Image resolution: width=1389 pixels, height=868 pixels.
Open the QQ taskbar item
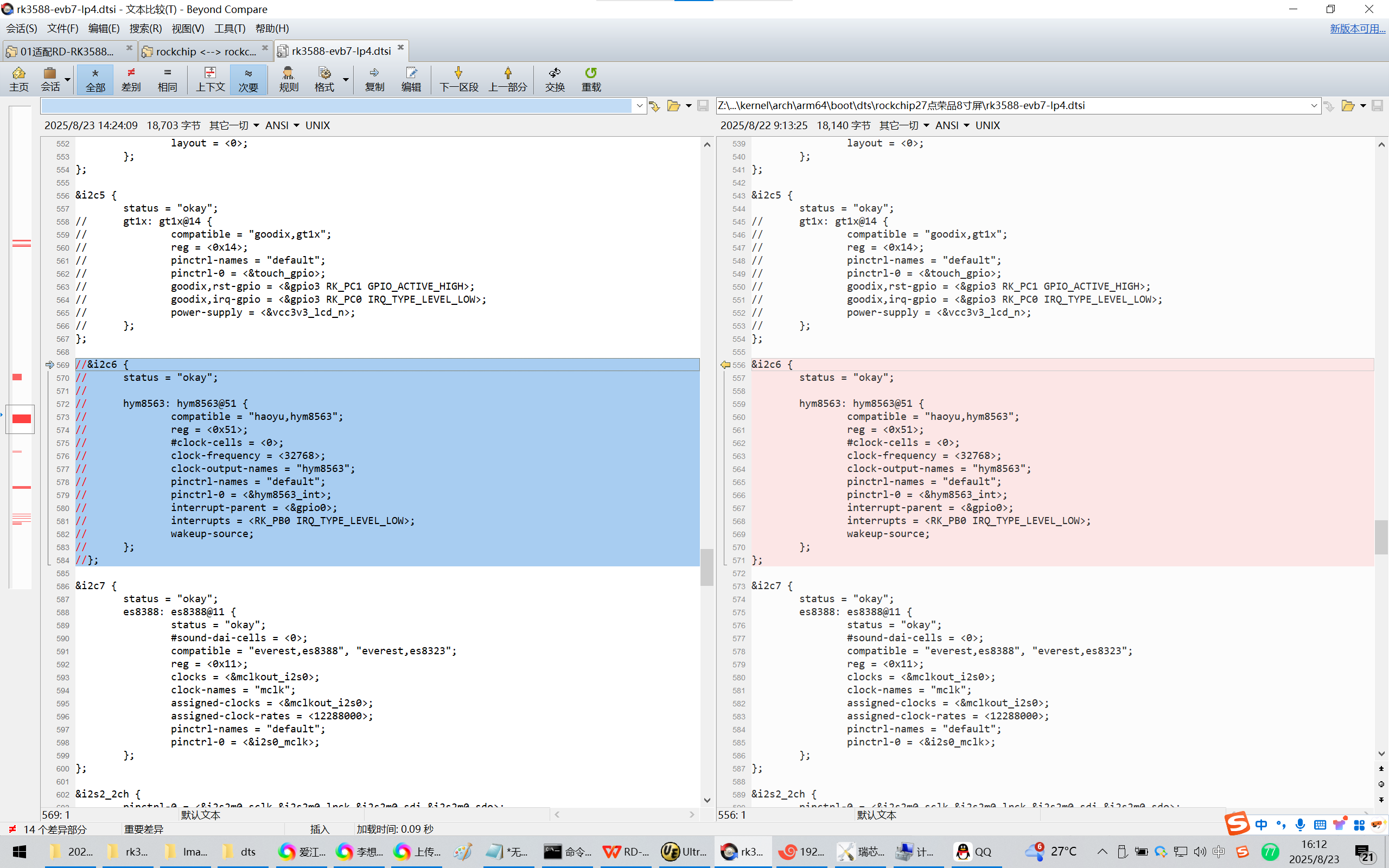pos(973,851)
